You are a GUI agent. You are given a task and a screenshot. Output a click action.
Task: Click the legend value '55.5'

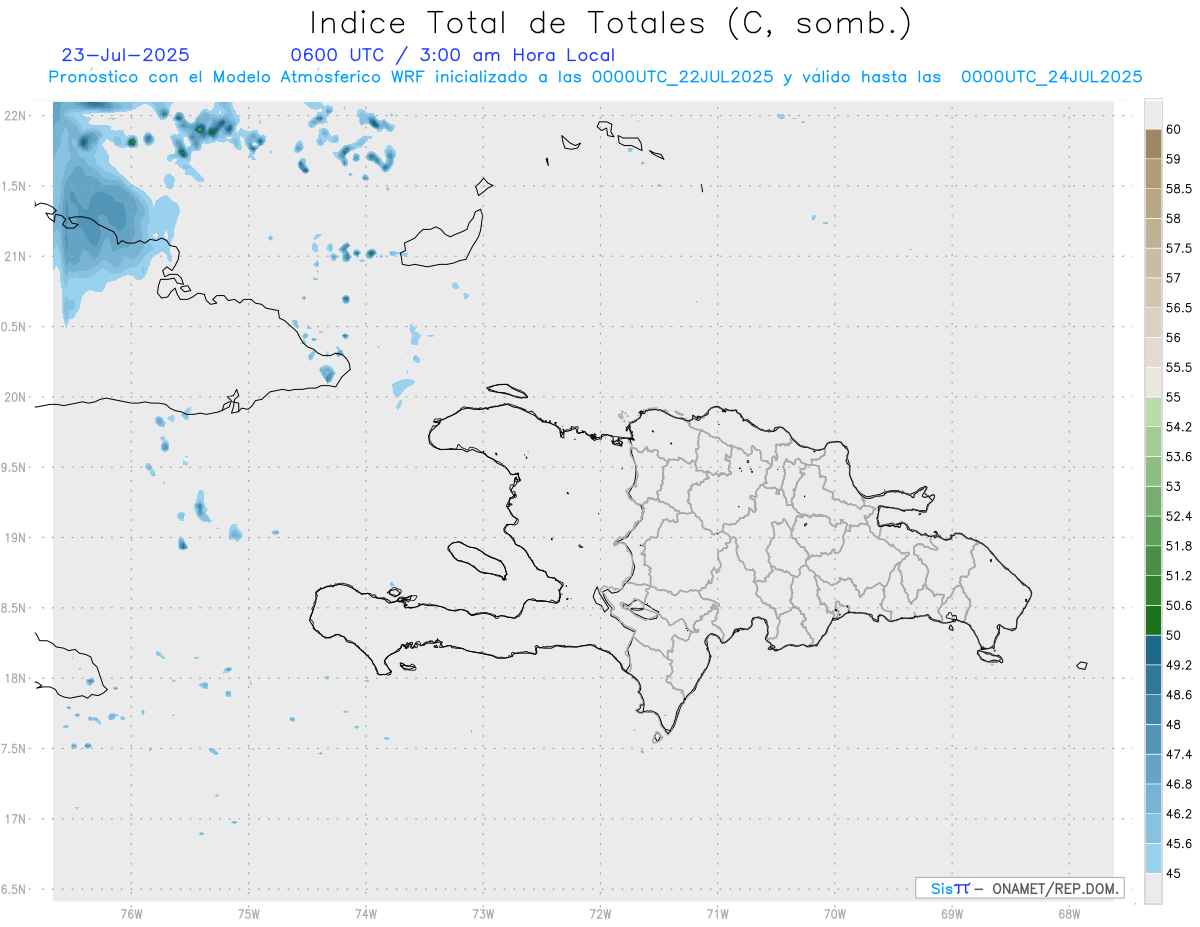click(1178, 367)
